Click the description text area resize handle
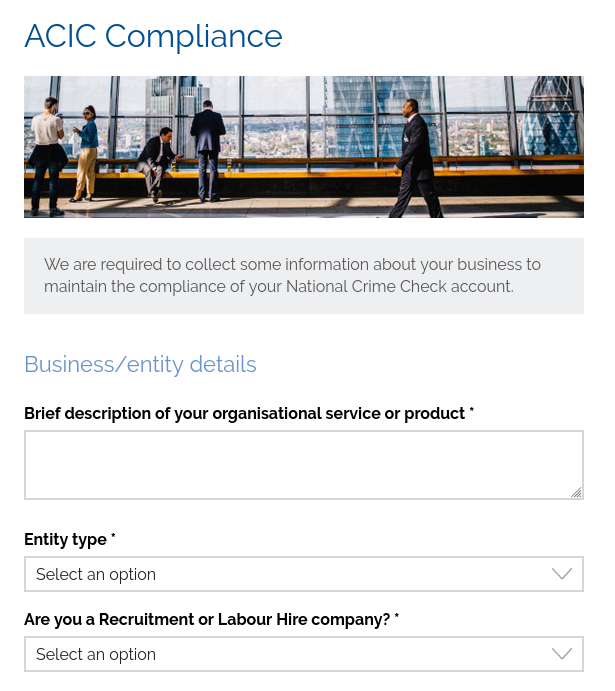 [576, 492]
